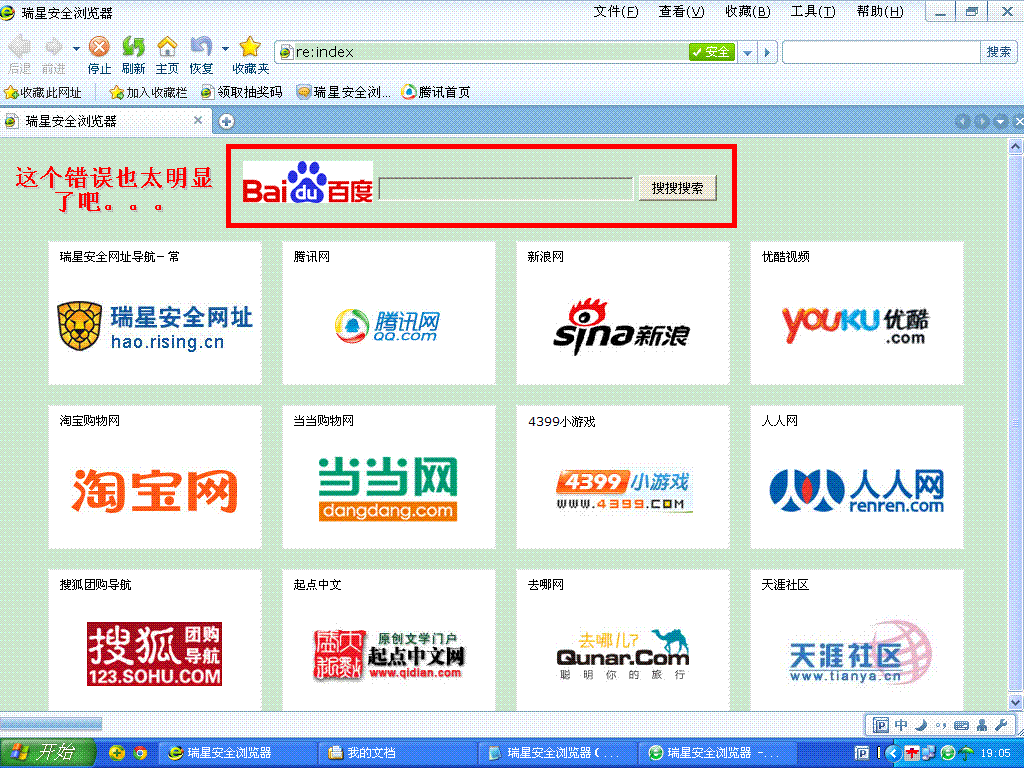Expand hidden tray icons arrow
This screenshot has width=1024, height=768.
894,753
